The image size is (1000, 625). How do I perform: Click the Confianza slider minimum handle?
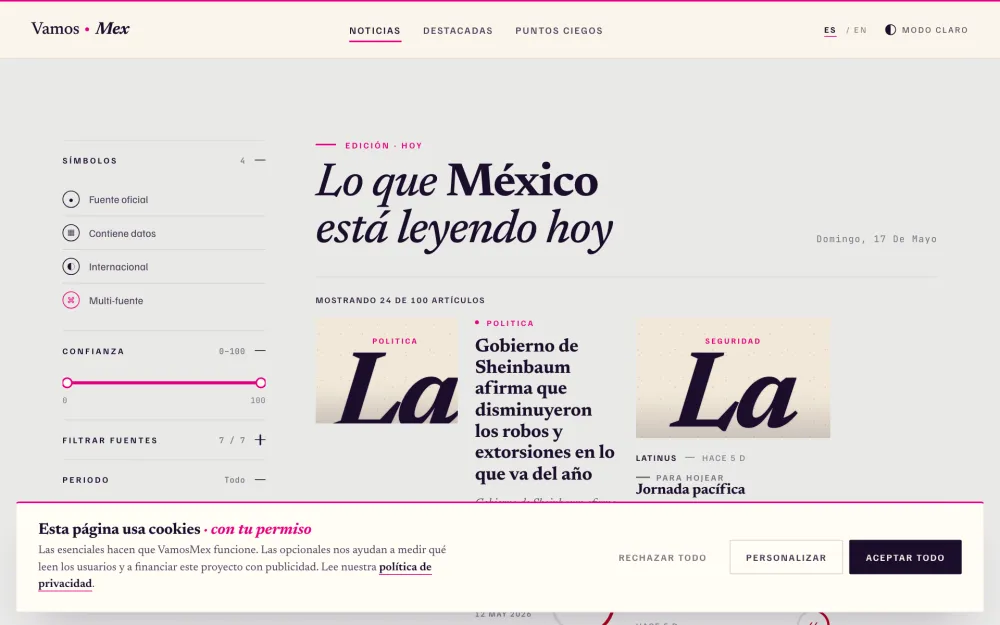click(x=67, y=383)
